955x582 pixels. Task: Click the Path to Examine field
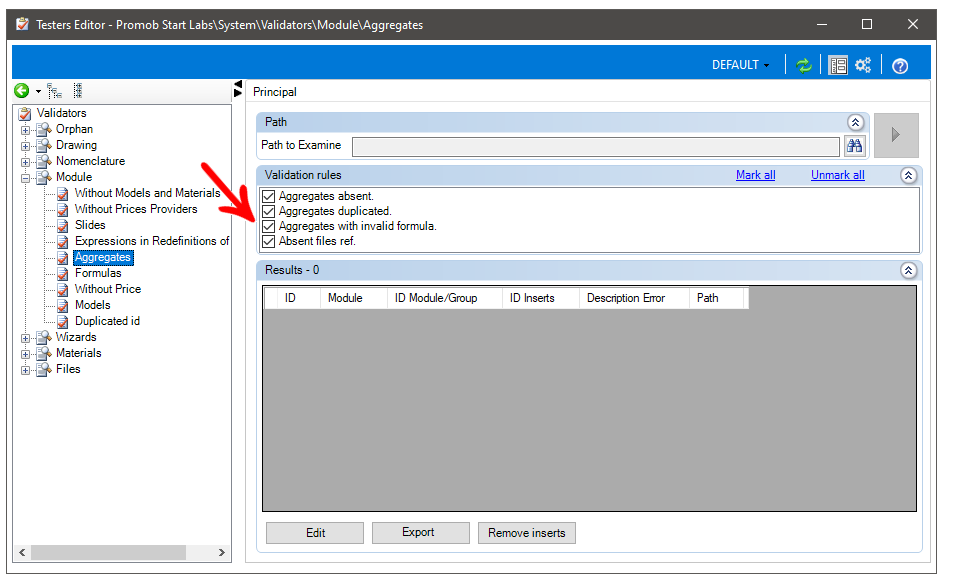click(595, 146)
